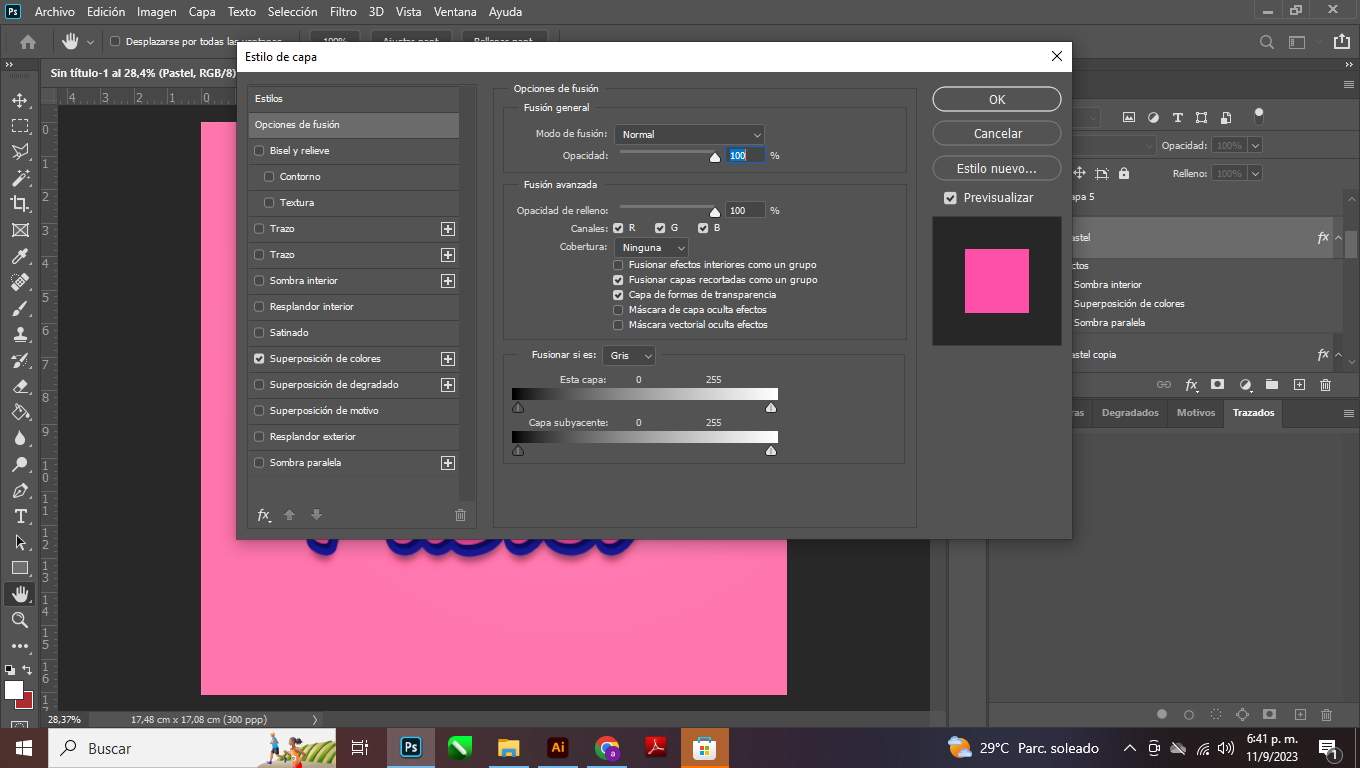The width and height of the screenshot is (1360, 768).
Task: Enable the Textura checkbox
Action: [269, 203]
